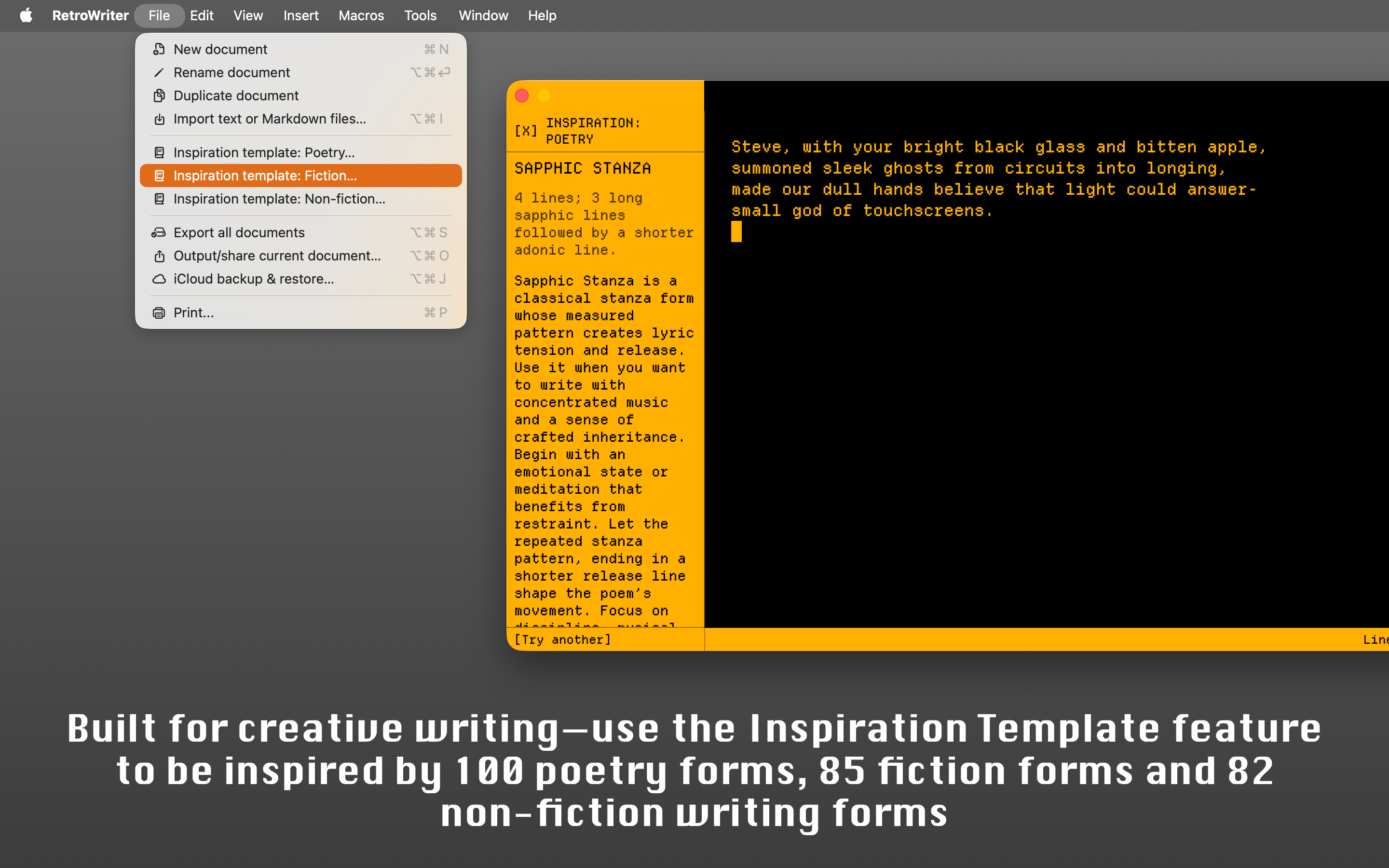Viewport: 1389px width, 868px height.
Task: Click the INSPIRATION: POETRY header
Action: (x=593, y=131)
